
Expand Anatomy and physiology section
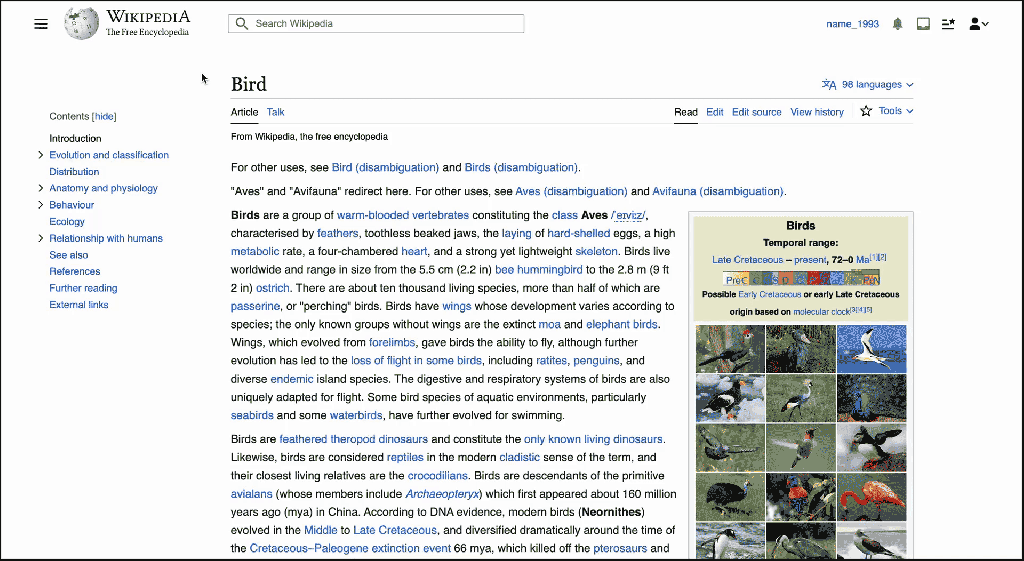(x=40, y=188)
